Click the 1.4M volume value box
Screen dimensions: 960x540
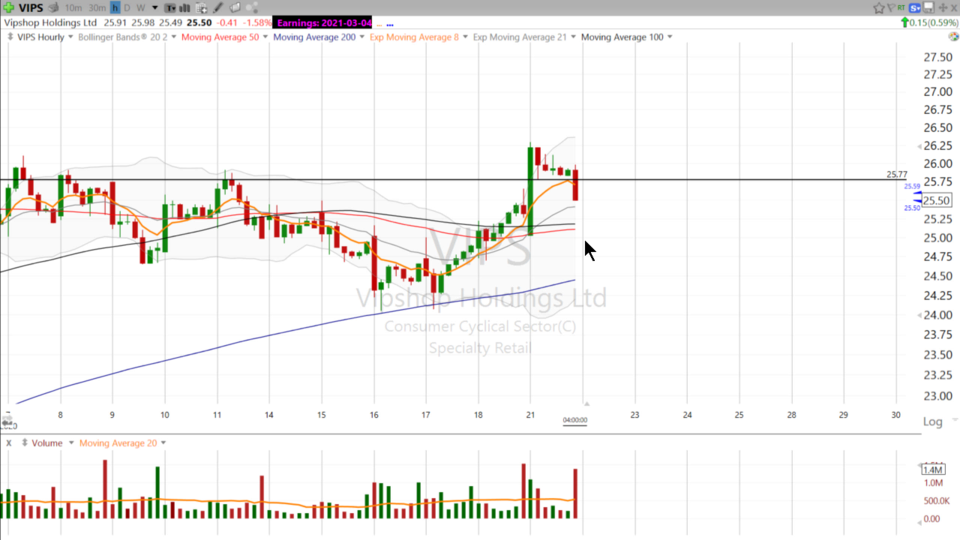[x=933, y=470]
